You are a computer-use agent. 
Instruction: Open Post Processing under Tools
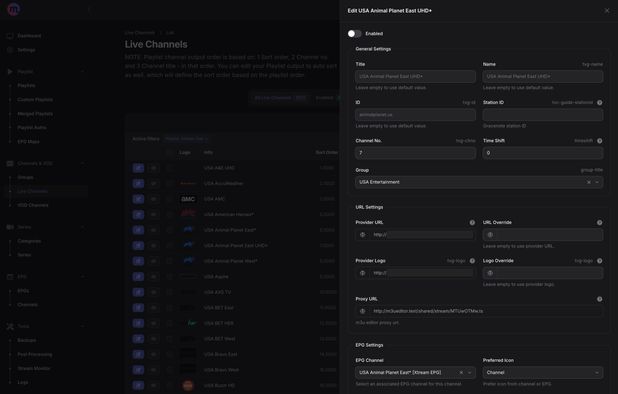tap(35, 354)
